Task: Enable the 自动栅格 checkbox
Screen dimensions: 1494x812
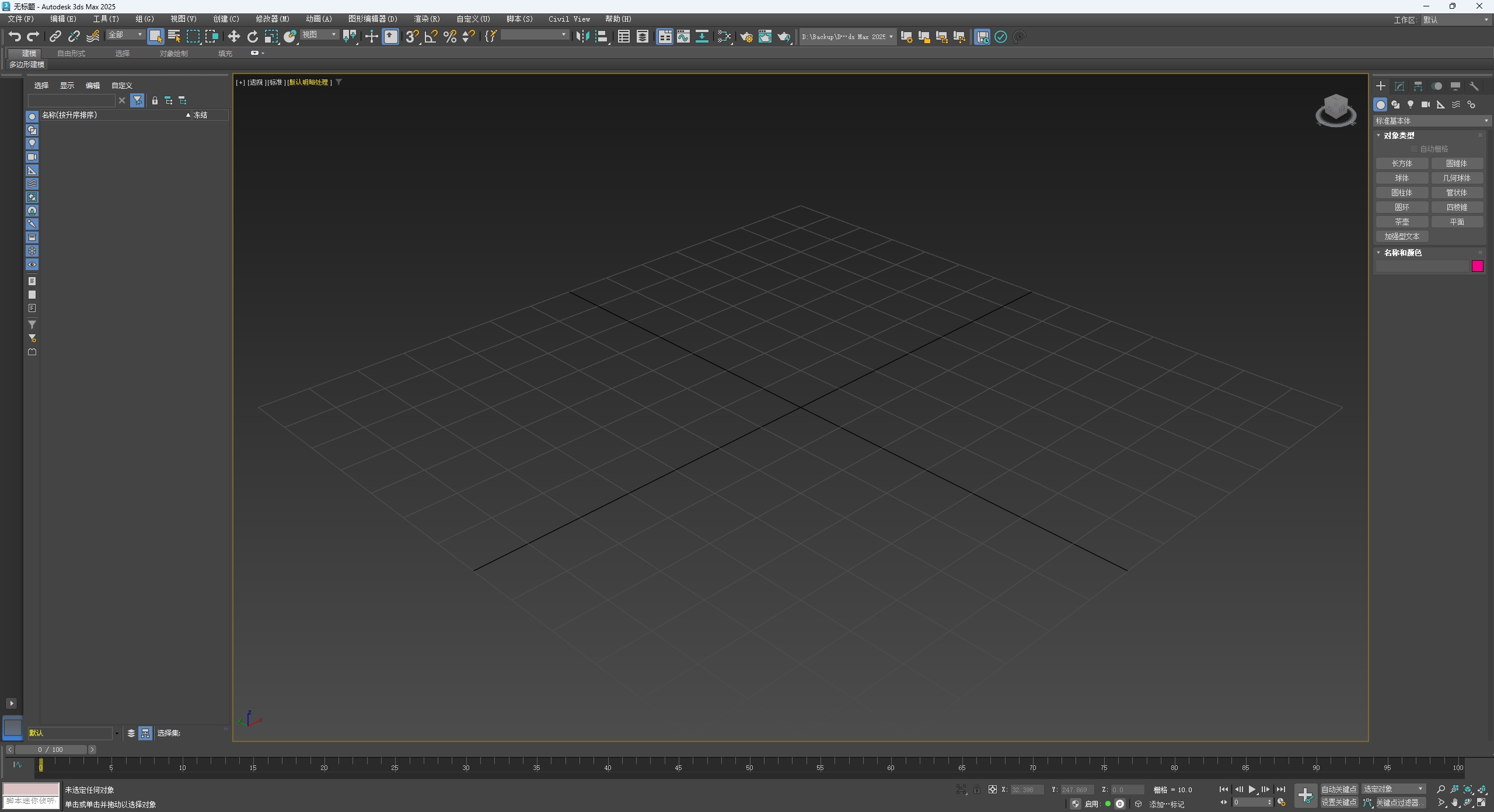Action: (1413, 149)
